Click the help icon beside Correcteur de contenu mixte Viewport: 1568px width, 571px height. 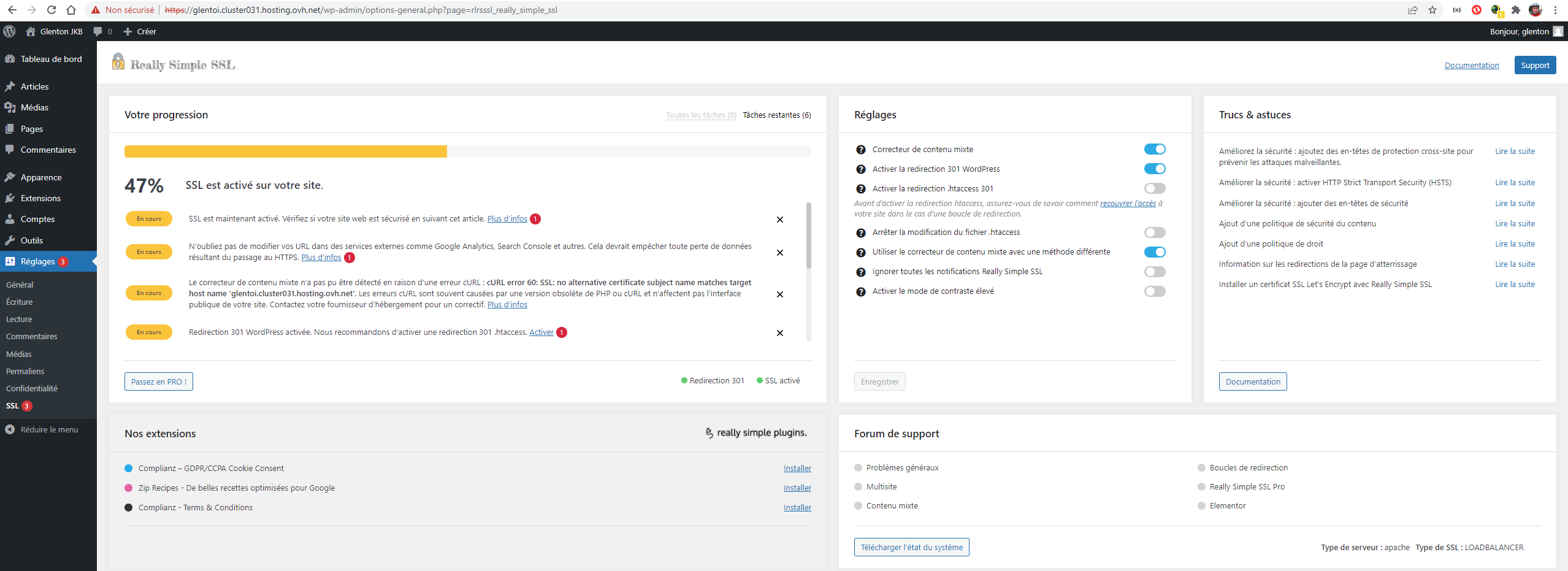860,150
